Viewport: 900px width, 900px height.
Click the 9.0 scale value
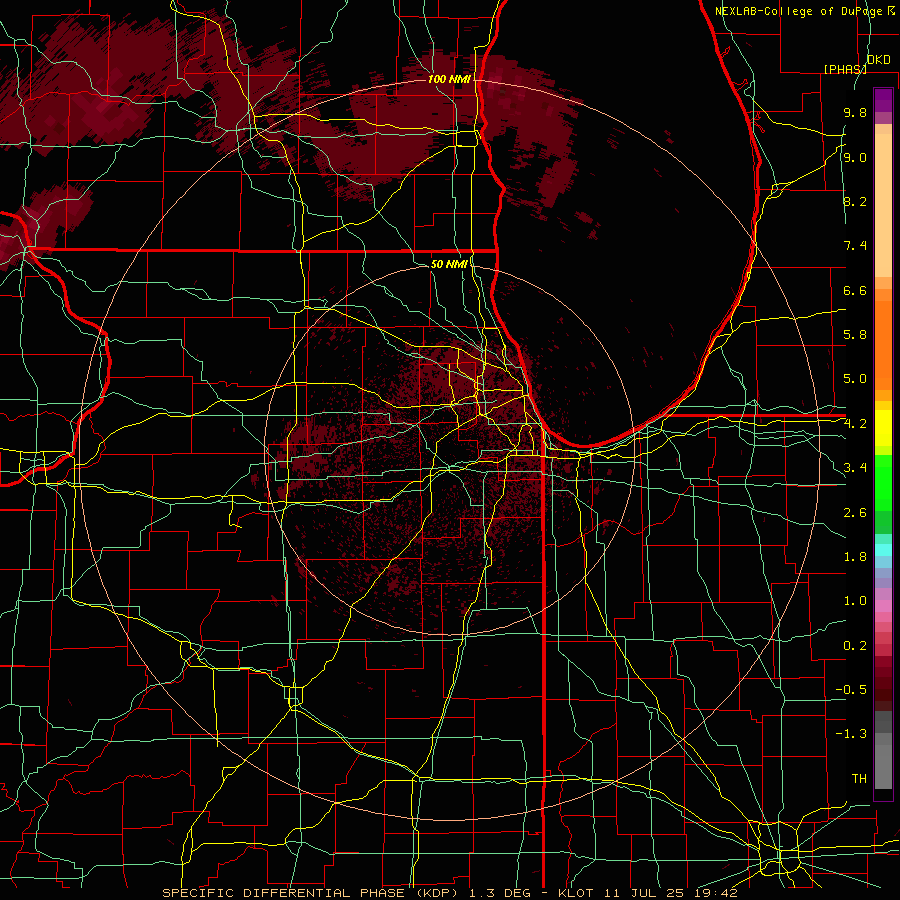coord(855,157)
